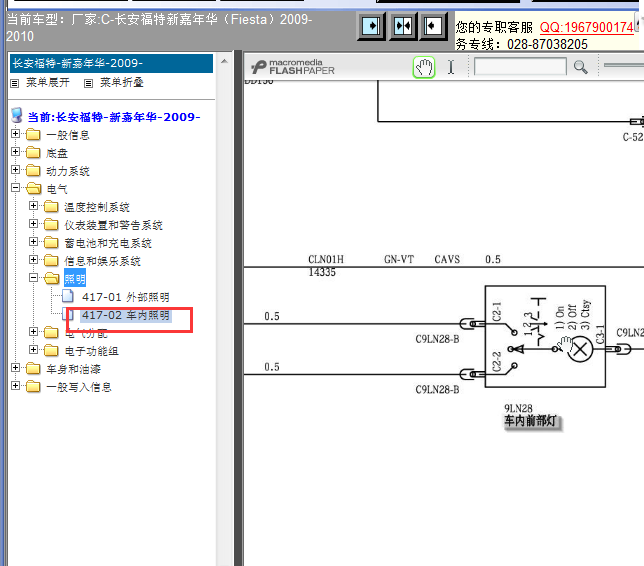Expand the 一般写入信息 node
Viewport: 644px width, 566px height.
pyautogui.click(x=16, y=386)
